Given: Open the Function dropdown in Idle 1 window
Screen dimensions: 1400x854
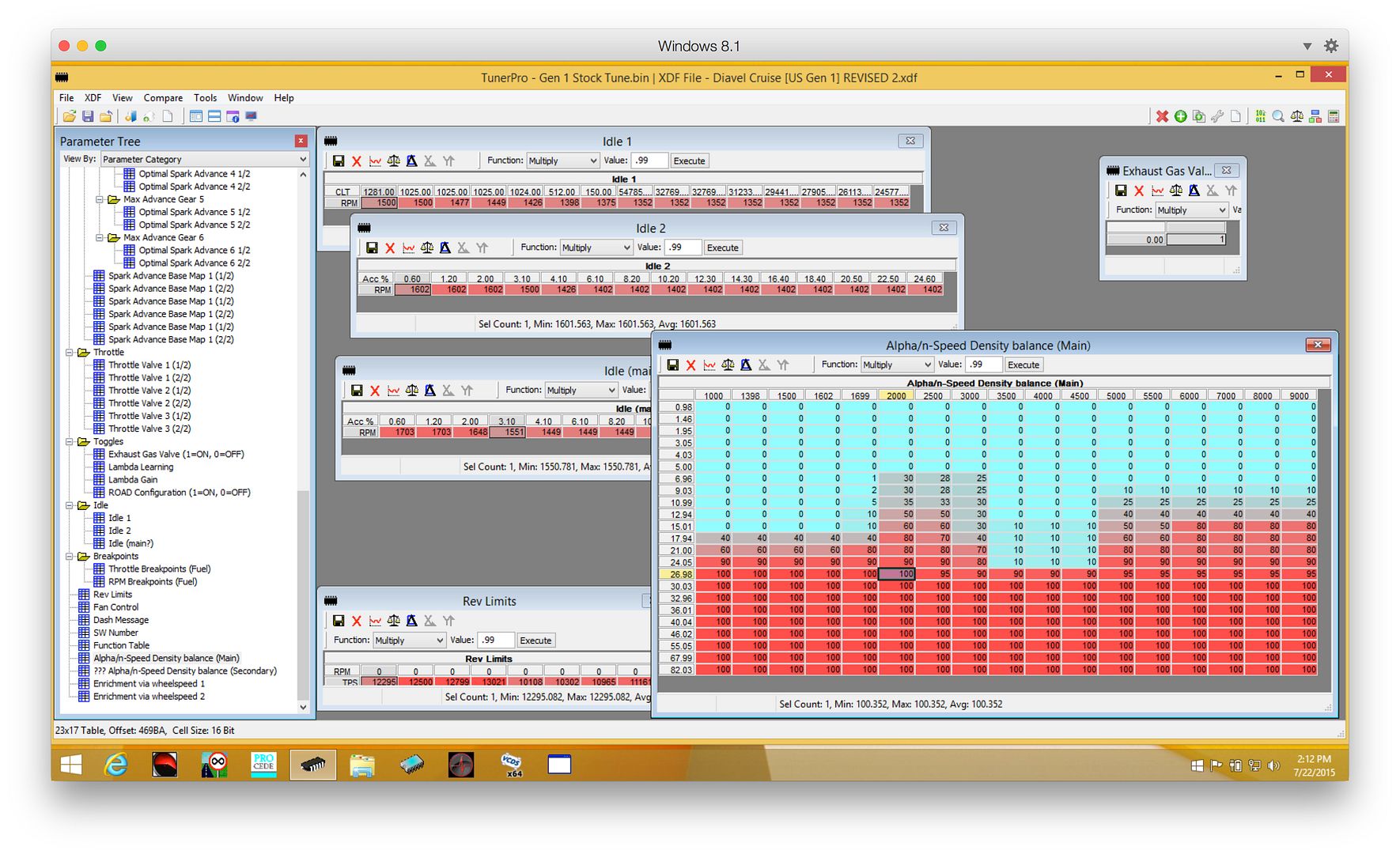Looking at the screenshot, I should (x=562, y=161).
